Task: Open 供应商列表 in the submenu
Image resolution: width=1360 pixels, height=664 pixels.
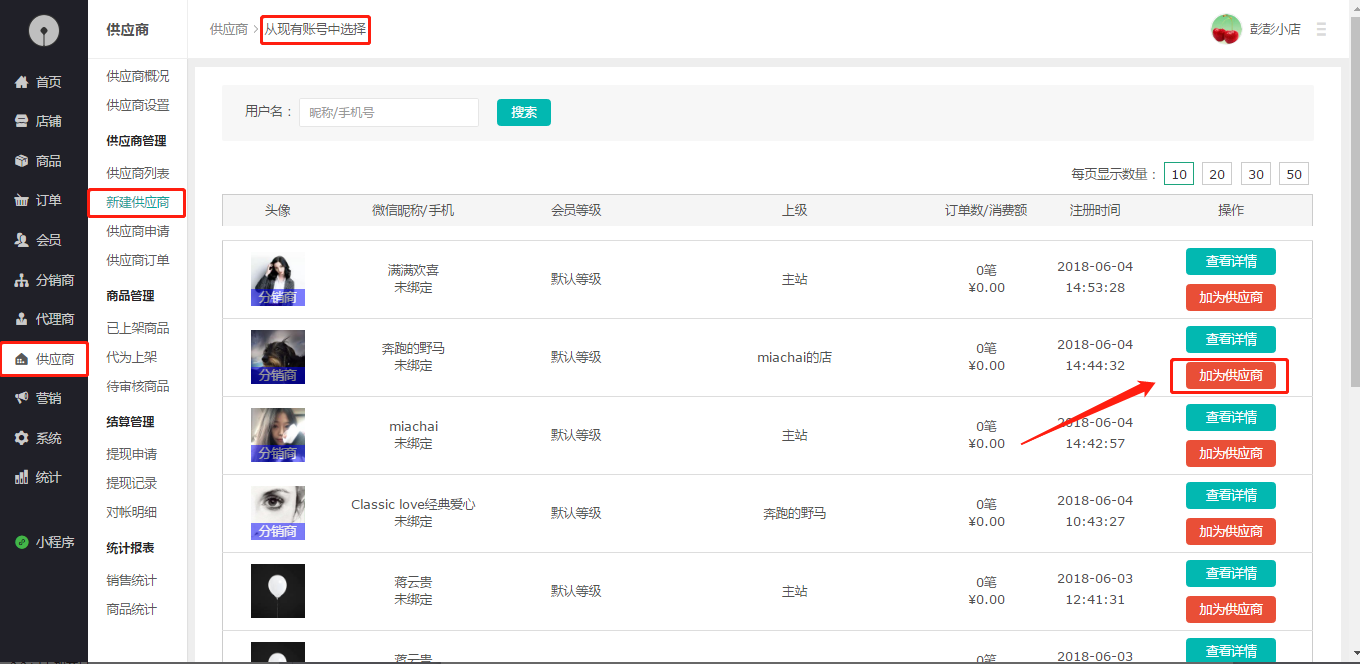Action: click(138, 173)
